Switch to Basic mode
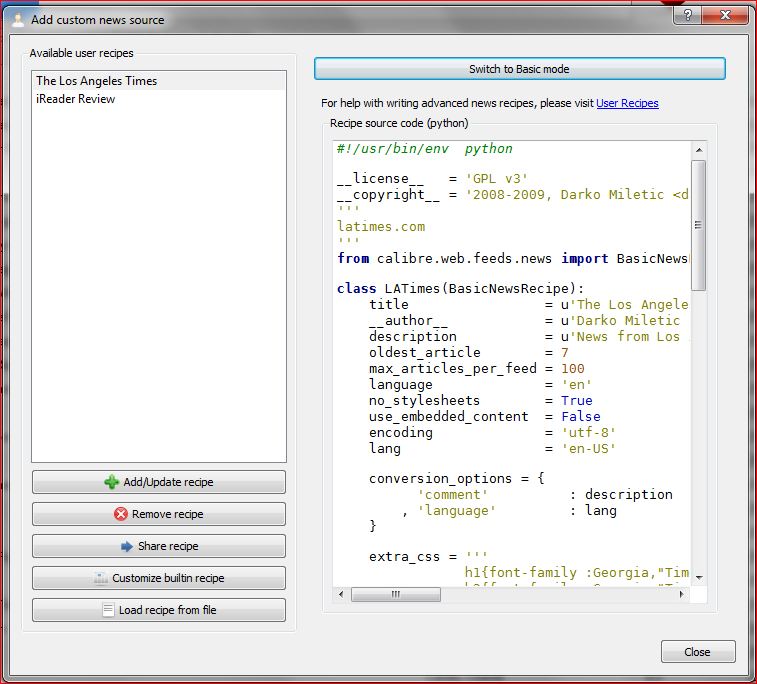Screen dimensions: 757x684 pyautogui.click(x=519, y=69)
